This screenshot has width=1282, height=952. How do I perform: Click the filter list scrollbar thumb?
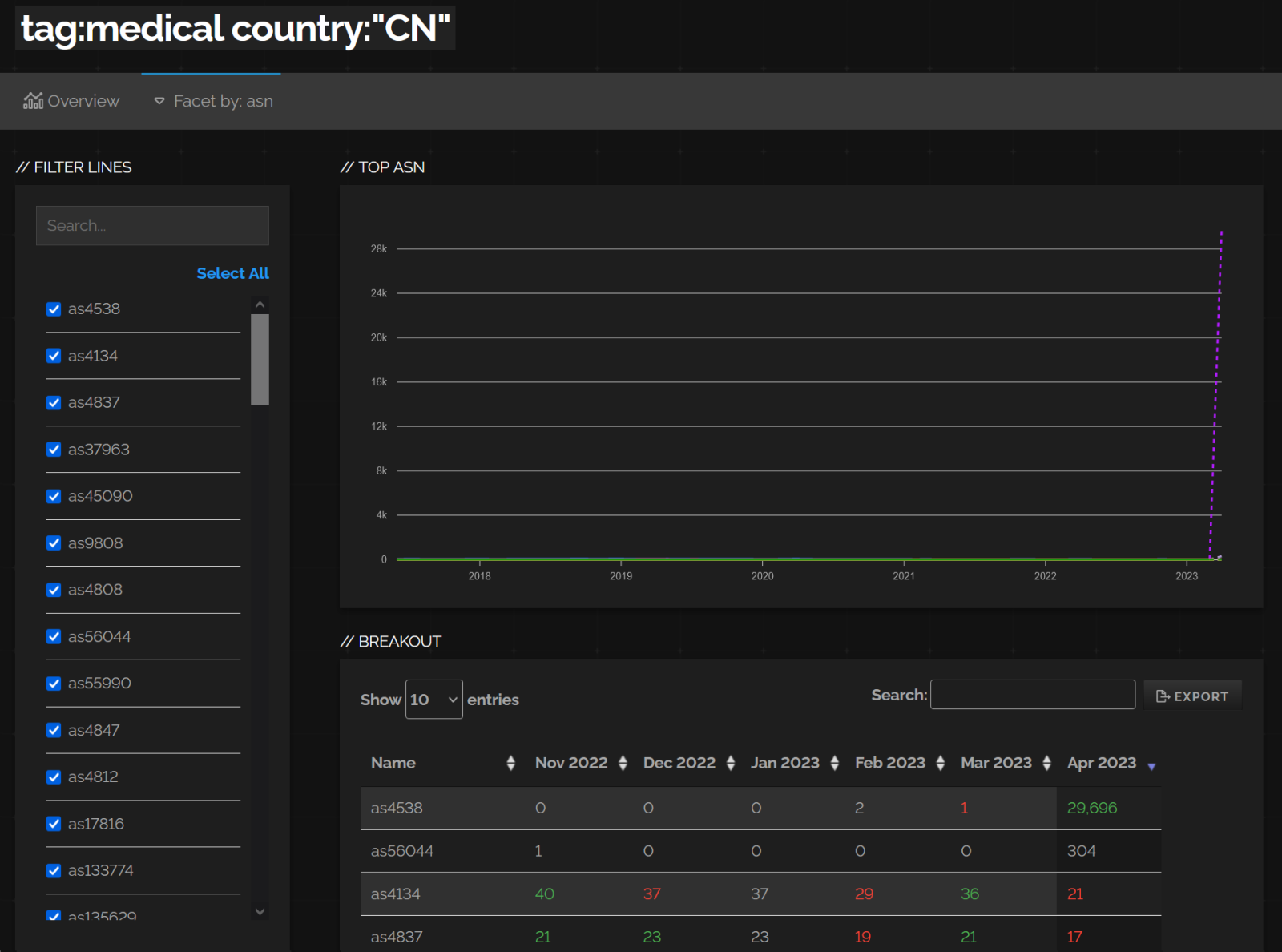pyautogui.click(x=260, y=359)
